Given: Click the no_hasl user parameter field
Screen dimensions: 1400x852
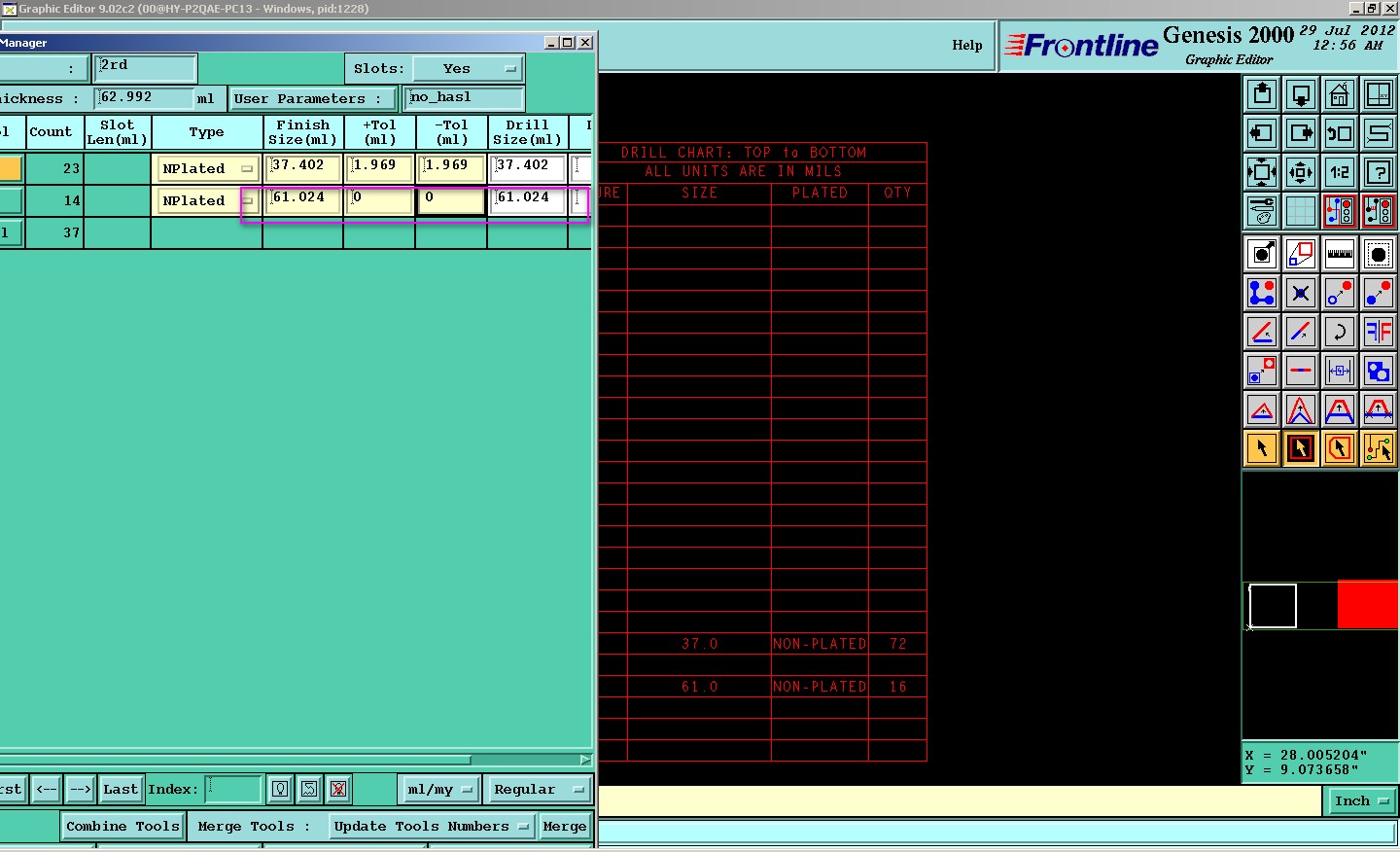Looking at the screenshot, I should pyautogui.click(x=464, y=97).
